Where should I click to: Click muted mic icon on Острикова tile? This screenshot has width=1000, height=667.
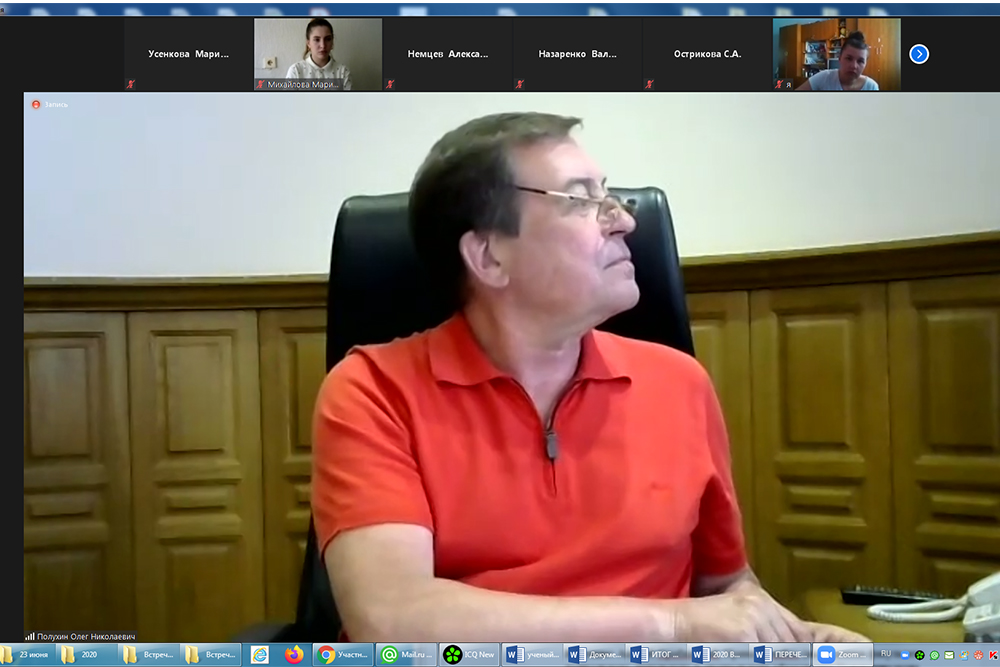(650, 85)
